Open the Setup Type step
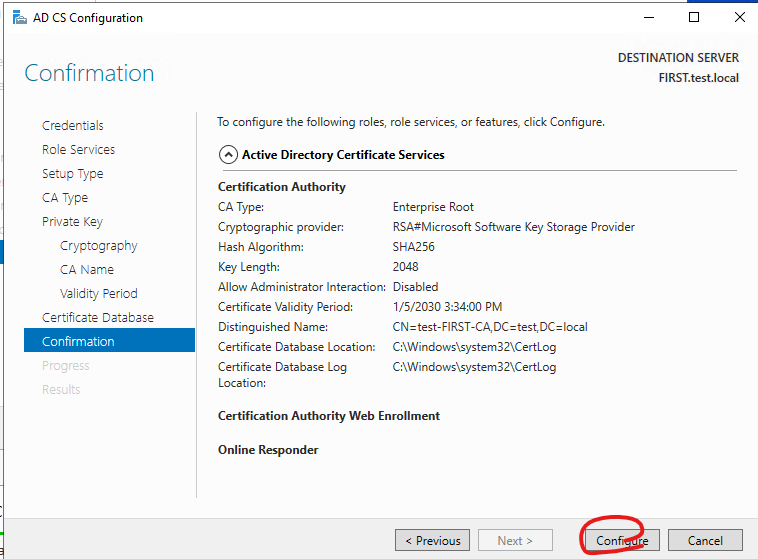Screen dimensions: 758x559 [73, 174]
